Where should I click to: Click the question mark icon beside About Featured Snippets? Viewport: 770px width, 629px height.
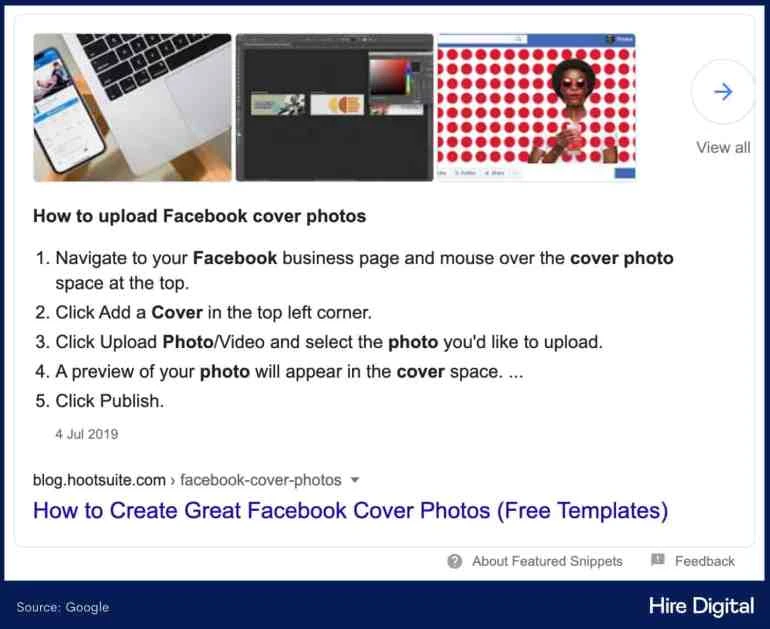(x=455, y=561)
